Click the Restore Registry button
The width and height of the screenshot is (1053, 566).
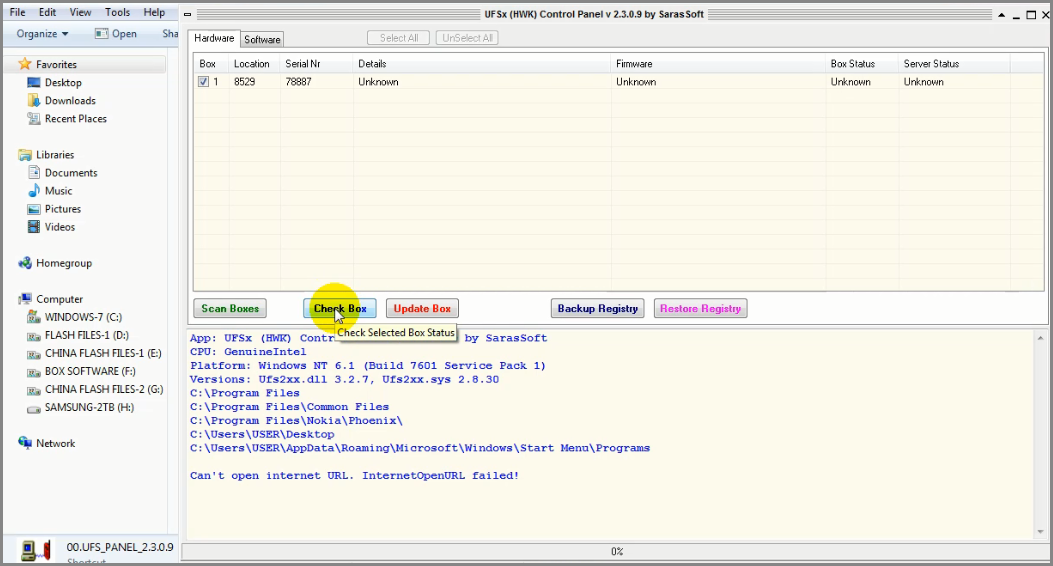700,309
